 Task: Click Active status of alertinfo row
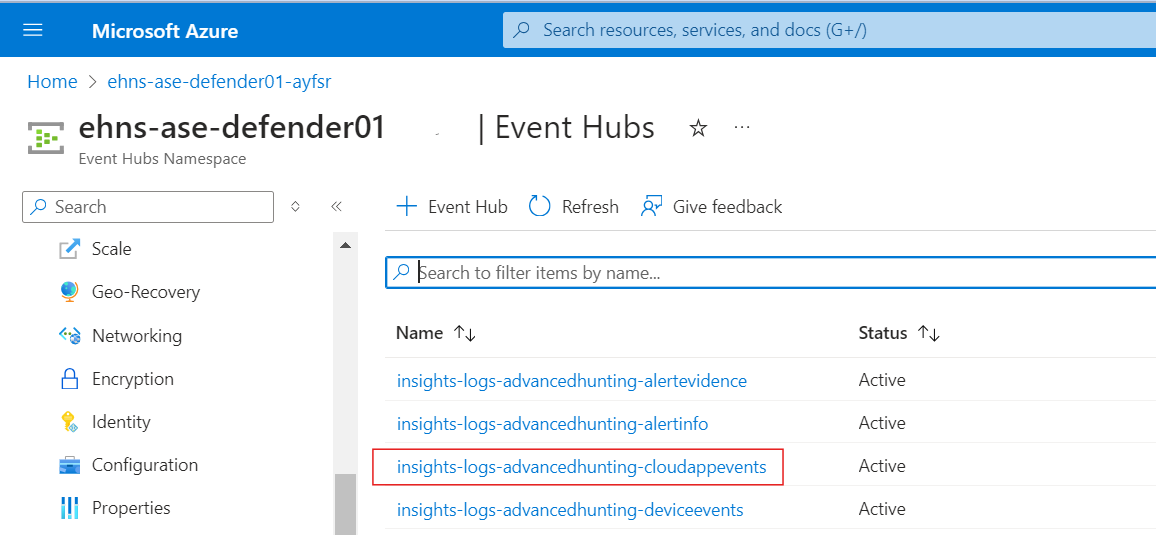click(x=882, y=423)
